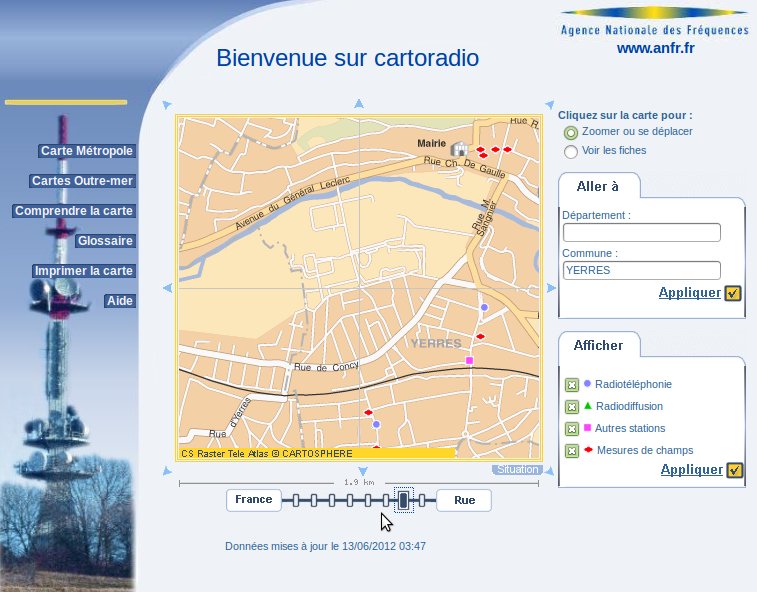Pan map toward top-right corner arrow
Screen dimensions: 757x592
(549, 103)
